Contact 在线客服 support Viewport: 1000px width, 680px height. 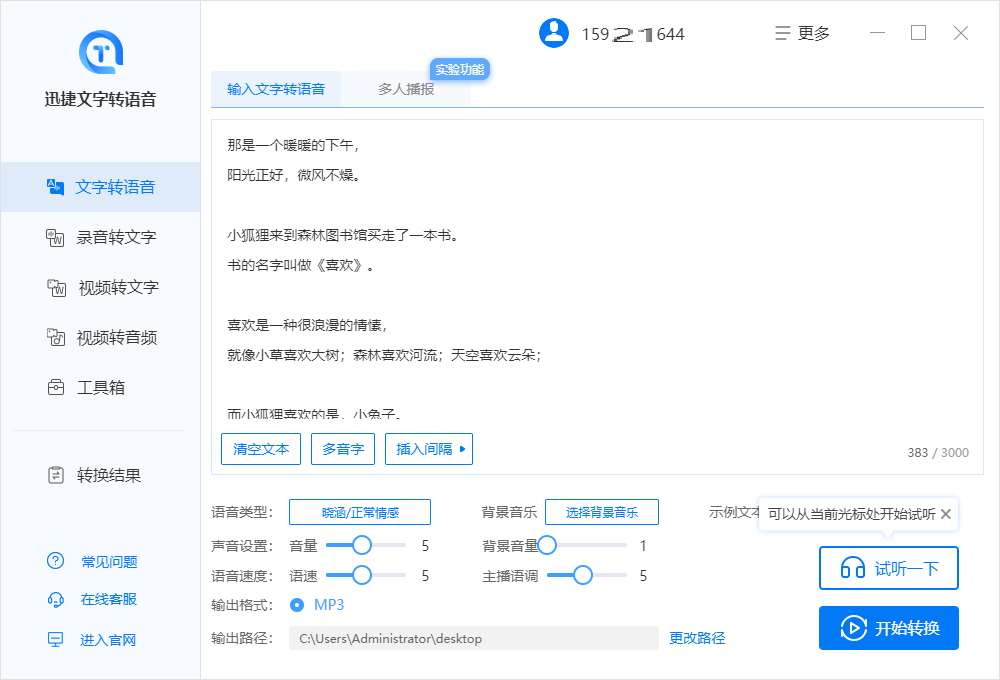tap(94, 600)
